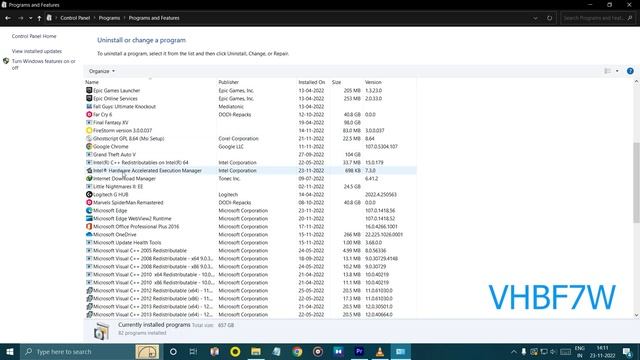
Task: Click the vertical scrollbar thumb
Action: coord(636,182)
